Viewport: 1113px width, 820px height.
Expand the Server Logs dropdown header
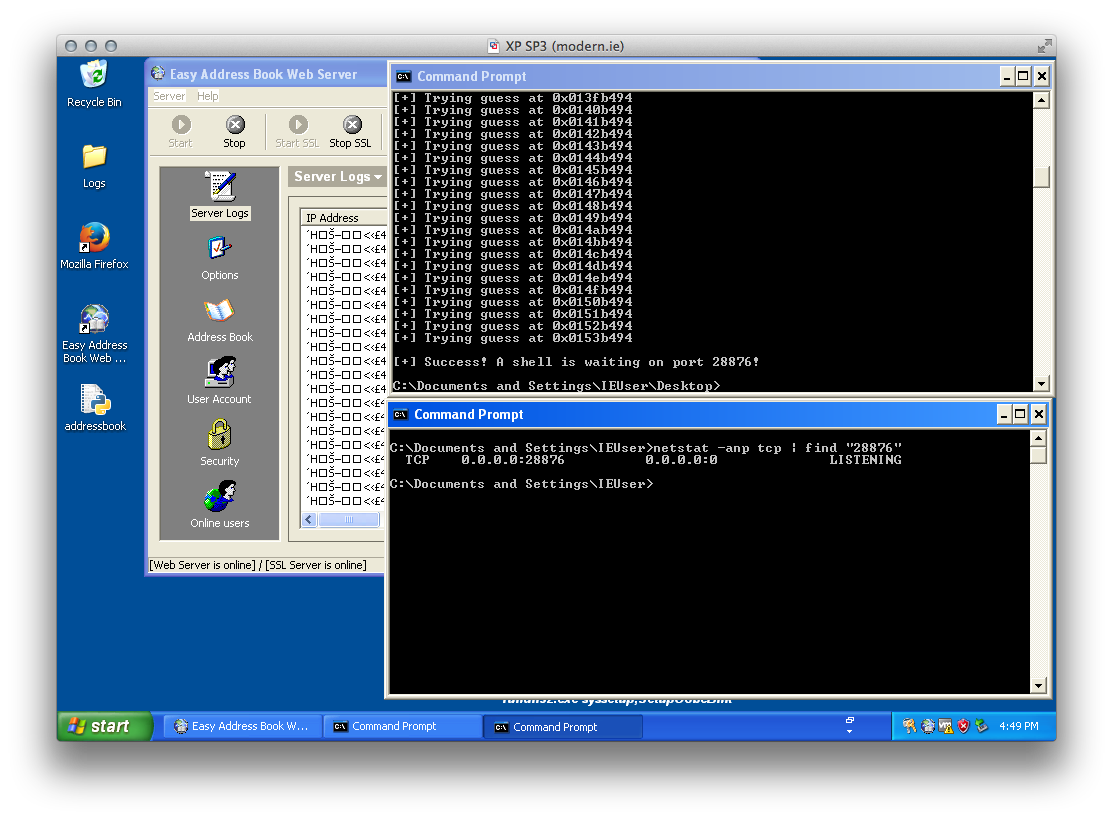(x=338, y=177)
